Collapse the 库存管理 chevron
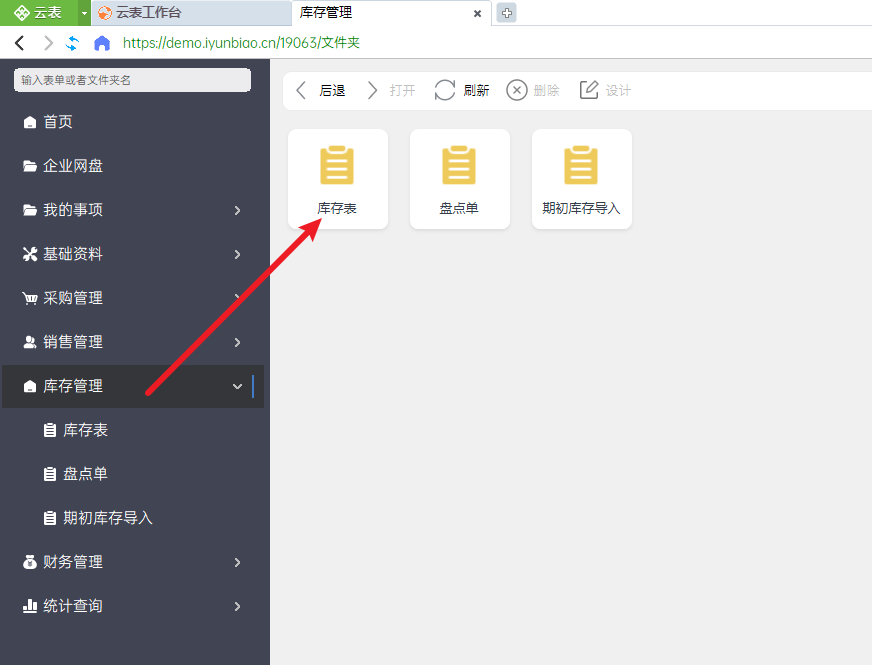This screenshot has height=665, width=872. [x=237, y=386]
